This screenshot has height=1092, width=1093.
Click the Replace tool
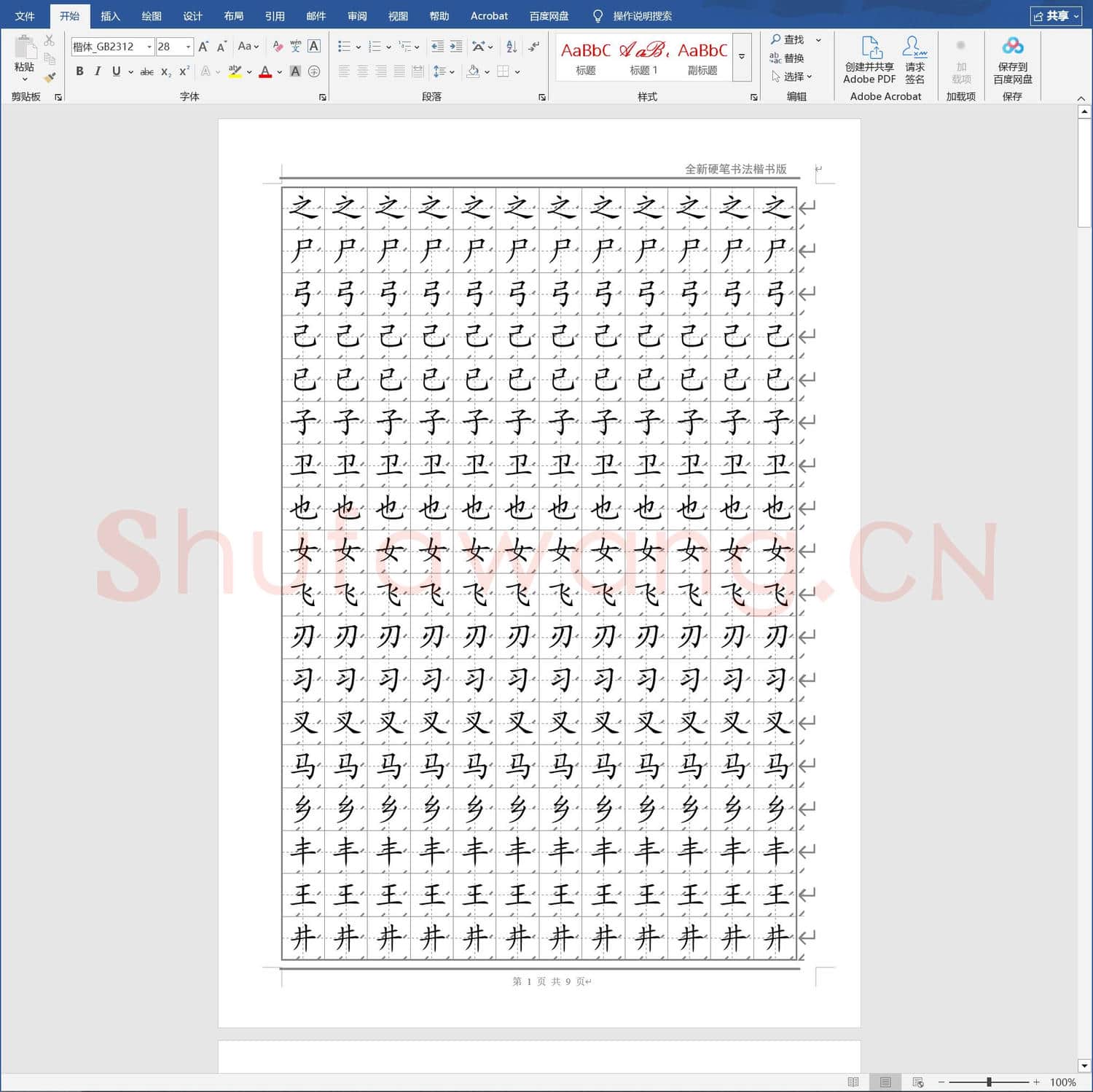pos(787,58)
